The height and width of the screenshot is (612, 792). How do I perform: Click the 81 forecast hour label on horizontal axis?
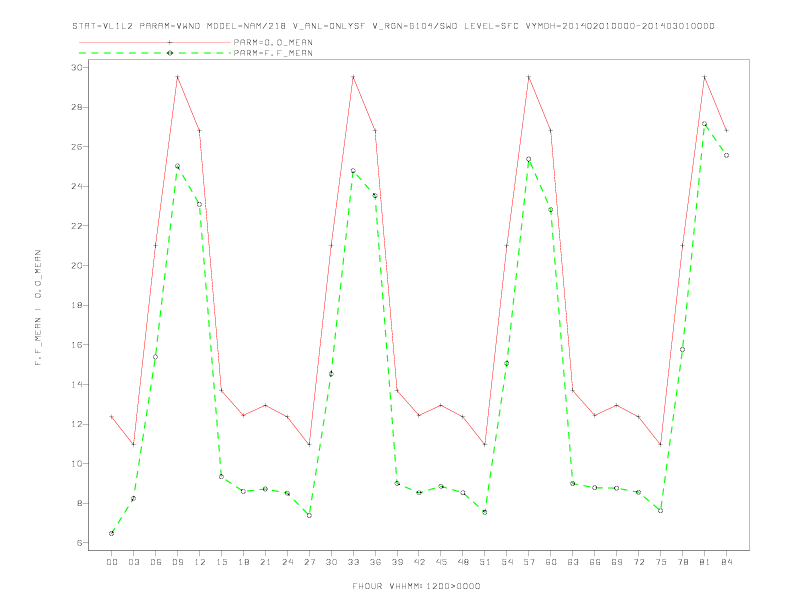(705, 562)
